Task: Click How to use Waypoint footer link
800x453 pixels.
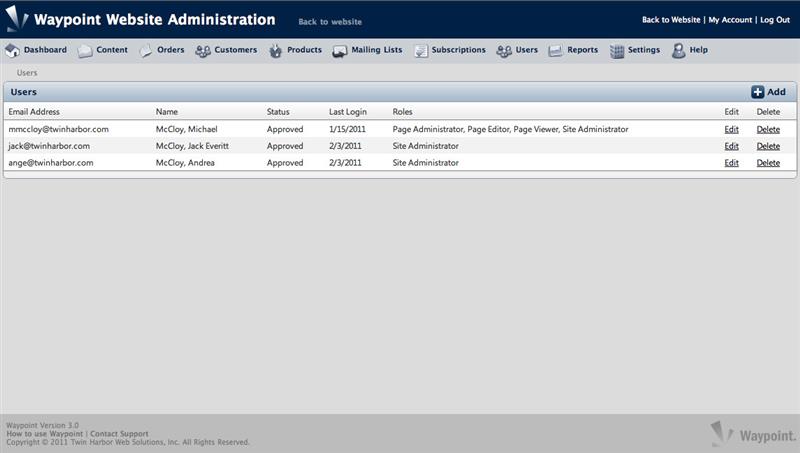Action: click(44, 434)
